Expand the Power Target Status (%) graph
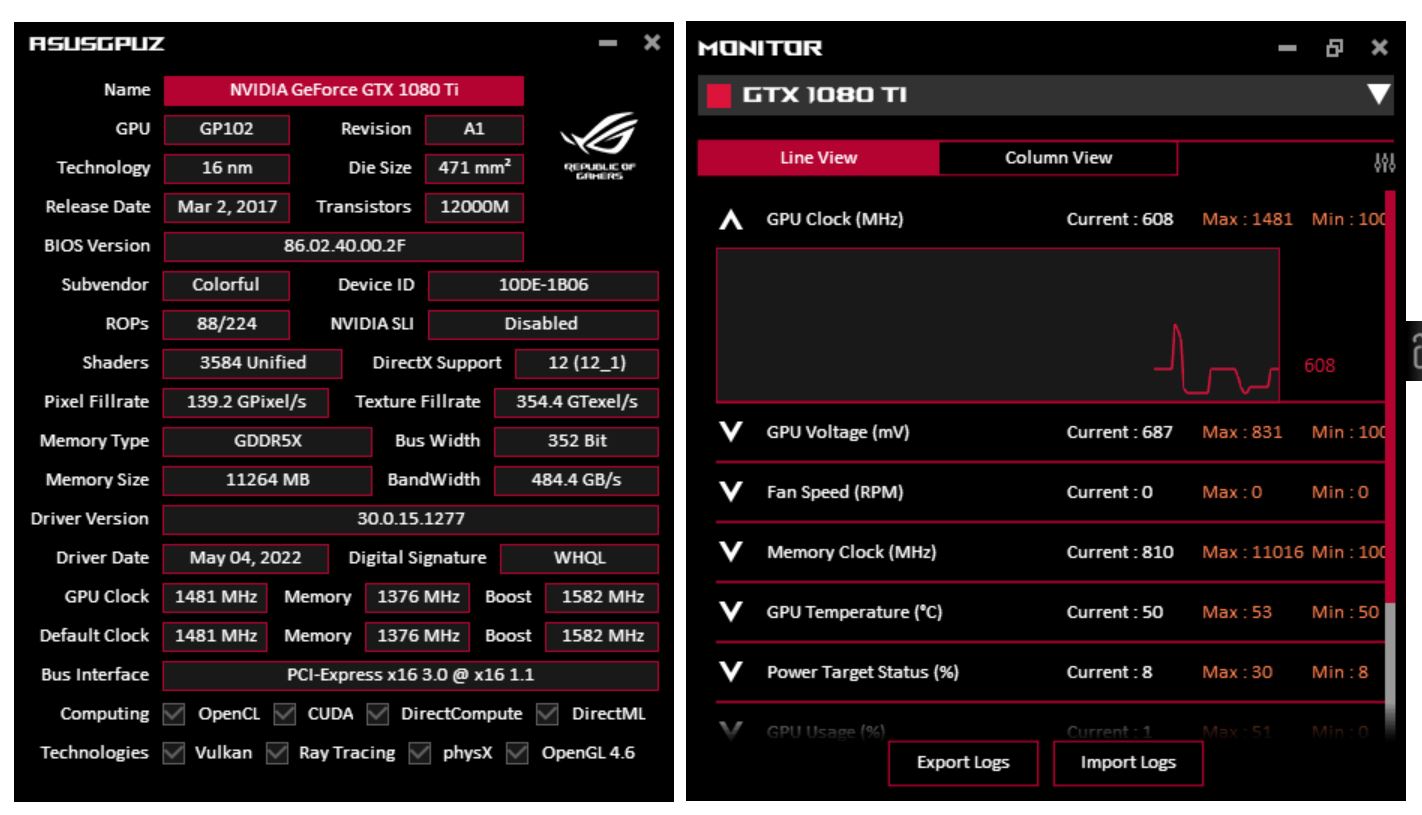This screenshot has height=815, width=1422. tap(732, 672)
